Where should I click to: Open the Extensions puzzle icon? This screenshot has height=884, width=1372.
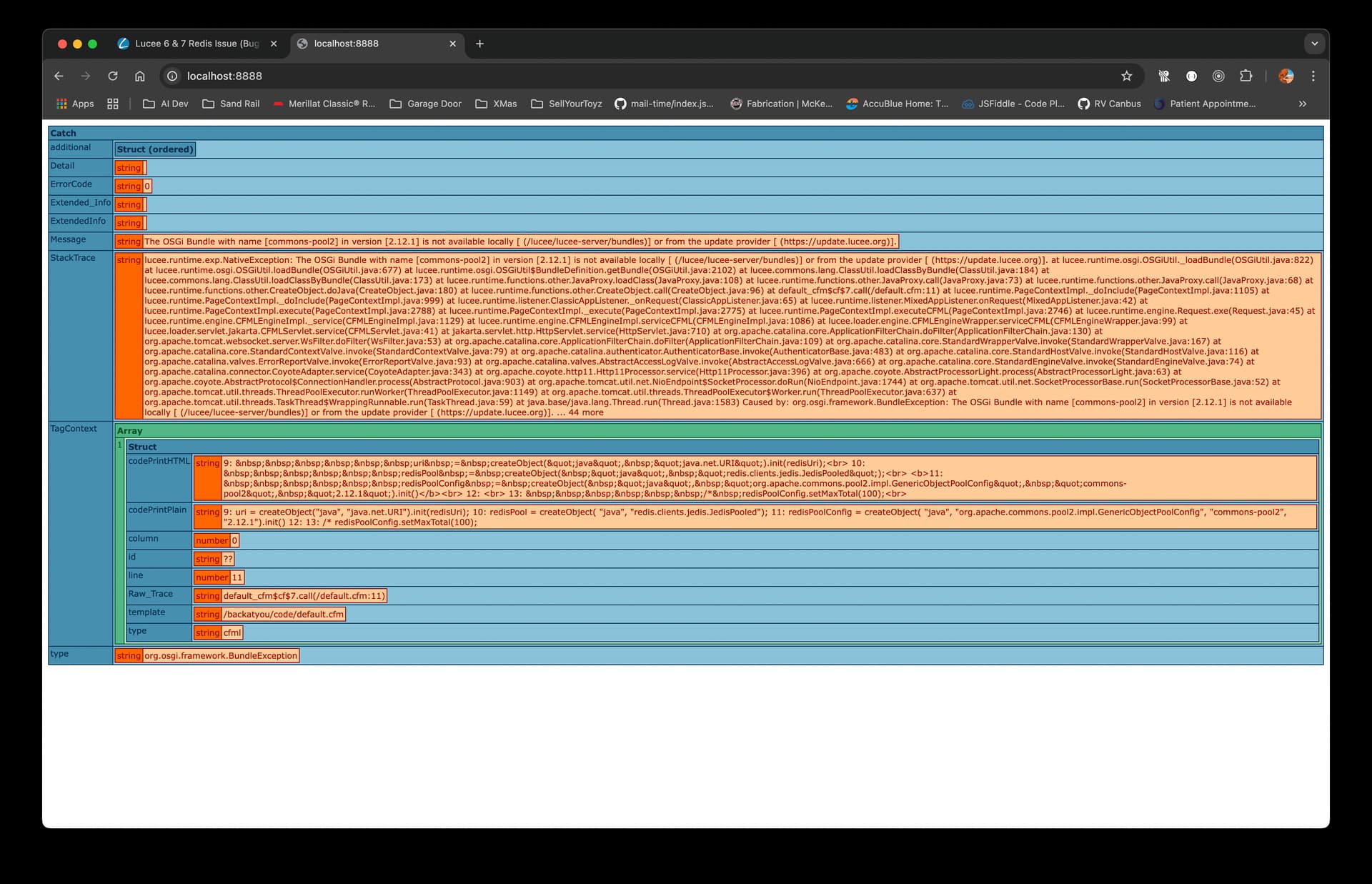tap(1246, 76)
